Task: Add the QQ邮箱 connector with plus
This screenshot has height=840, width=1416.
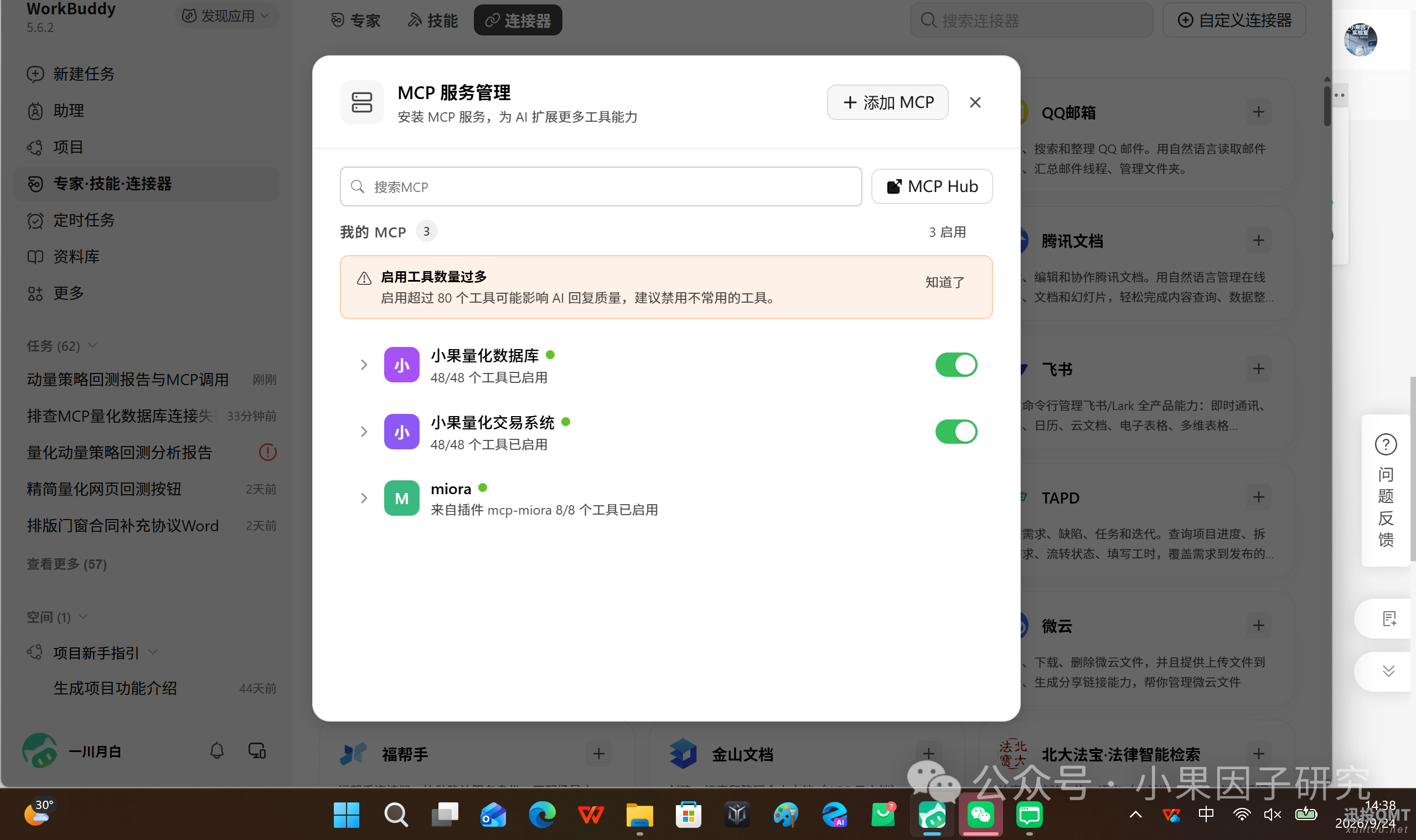Action: [x=1258, y=112]
